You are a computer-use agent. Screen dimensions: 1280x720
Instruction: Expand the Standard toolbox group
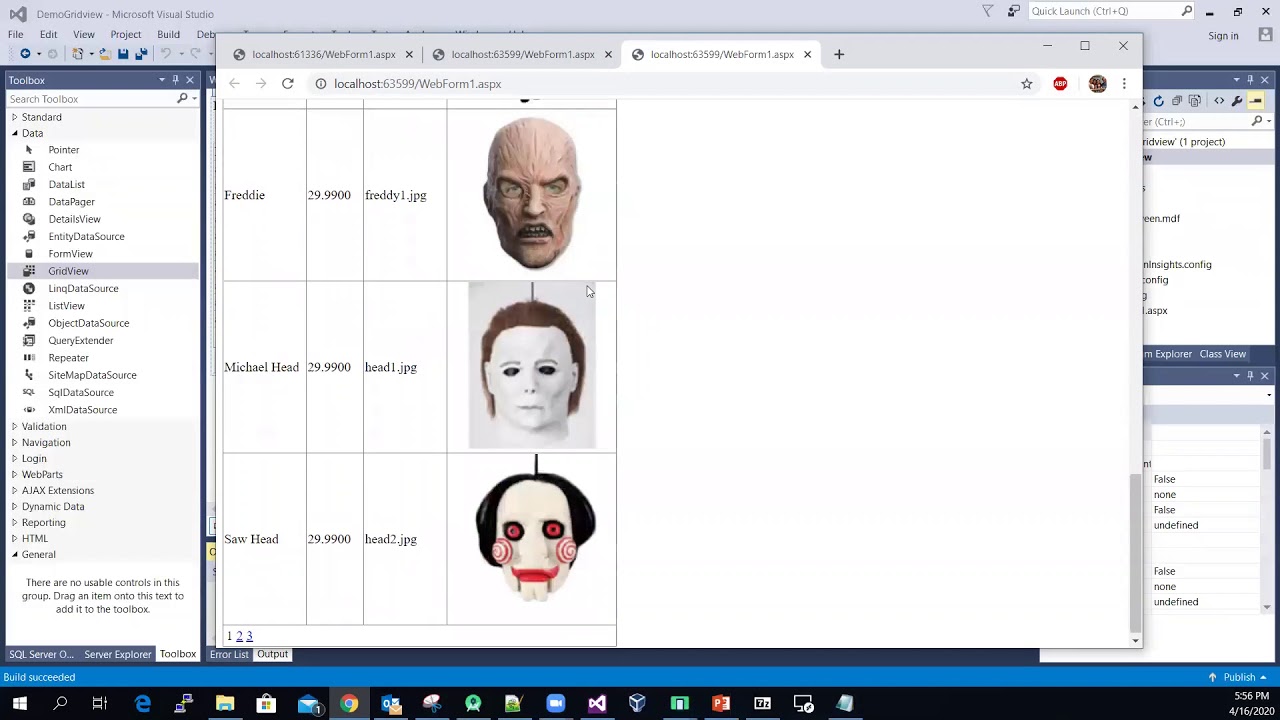pyautogui.click(x=14, y=117)
